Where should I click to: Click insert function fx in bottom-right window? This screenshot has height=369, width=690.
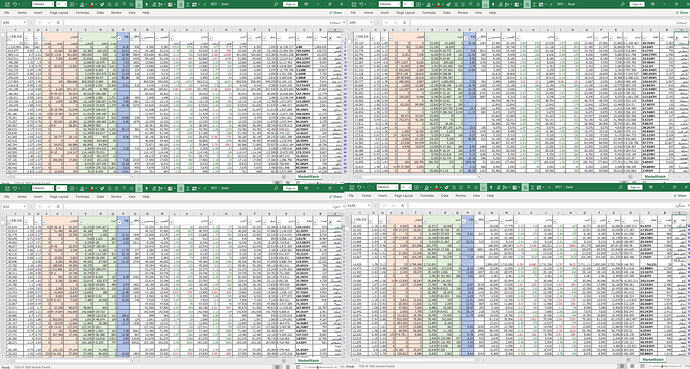point(403,205)
